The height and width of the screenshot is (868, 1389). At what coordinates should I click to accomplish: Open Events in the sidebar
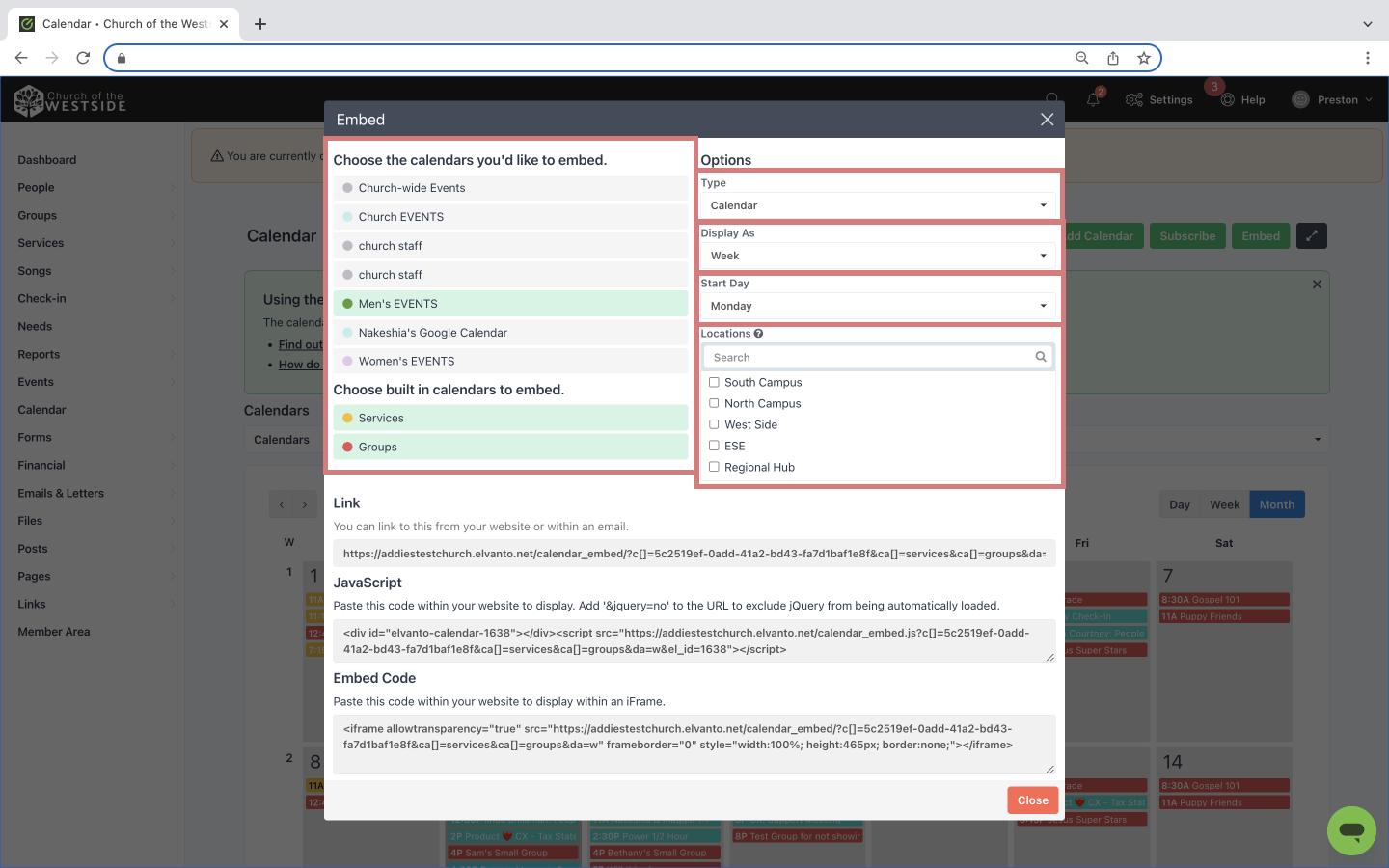tap(36, 382)
